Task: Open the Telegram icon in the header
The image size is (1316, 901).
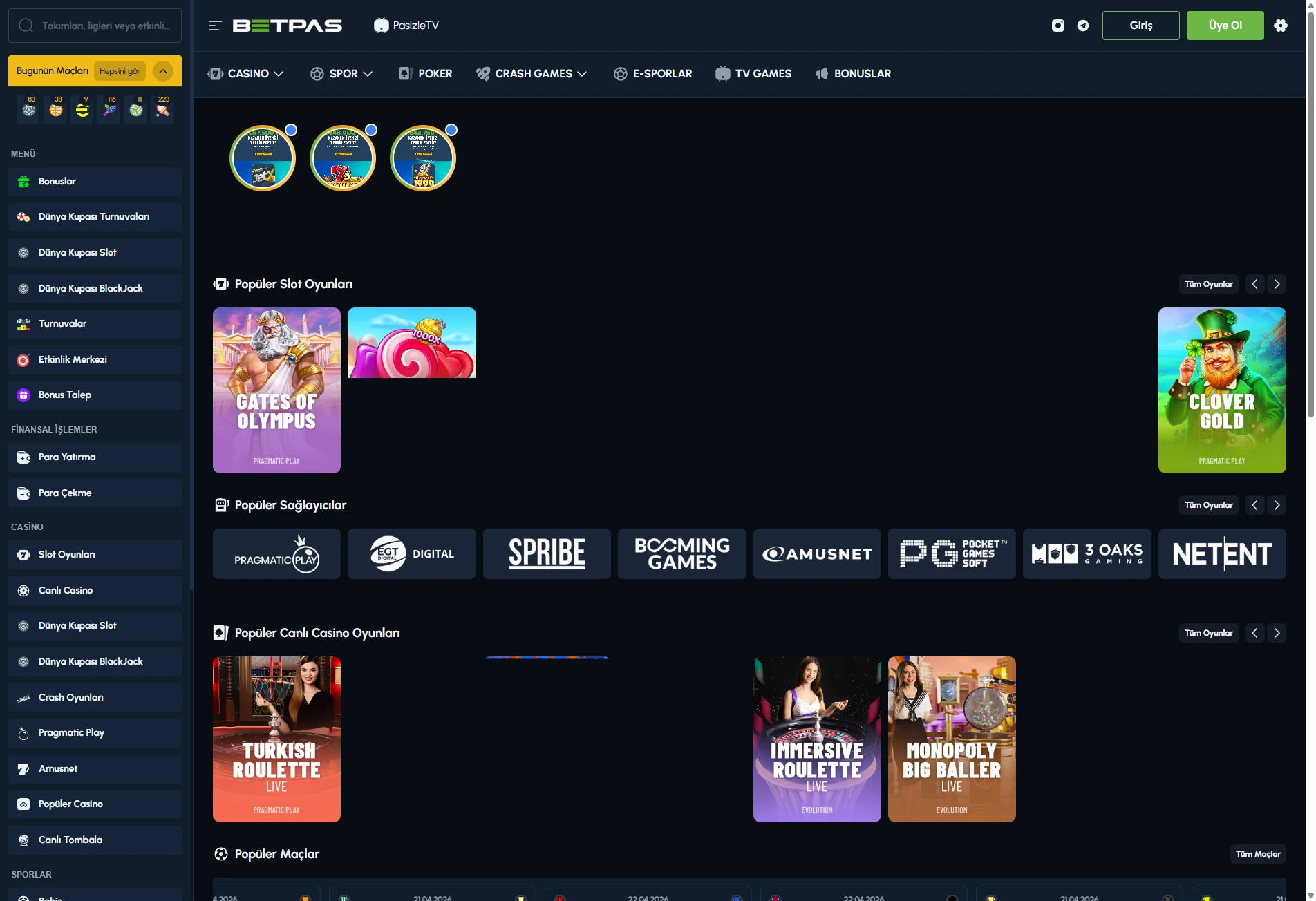Action: point(1083,26)
